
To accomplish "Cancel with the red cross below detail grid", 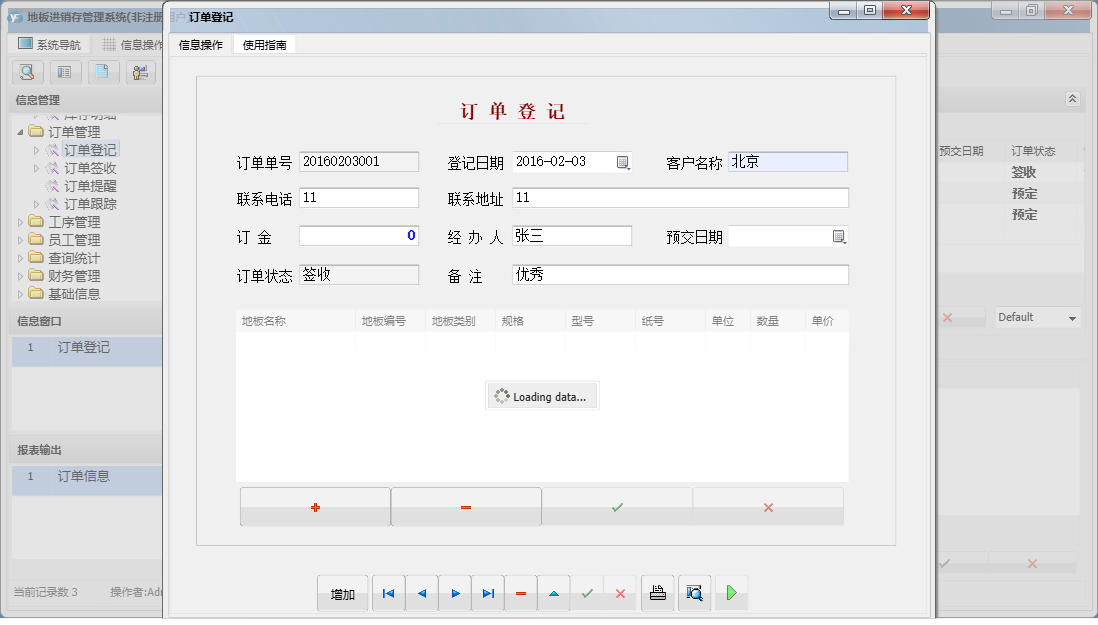I will [768, 506].
